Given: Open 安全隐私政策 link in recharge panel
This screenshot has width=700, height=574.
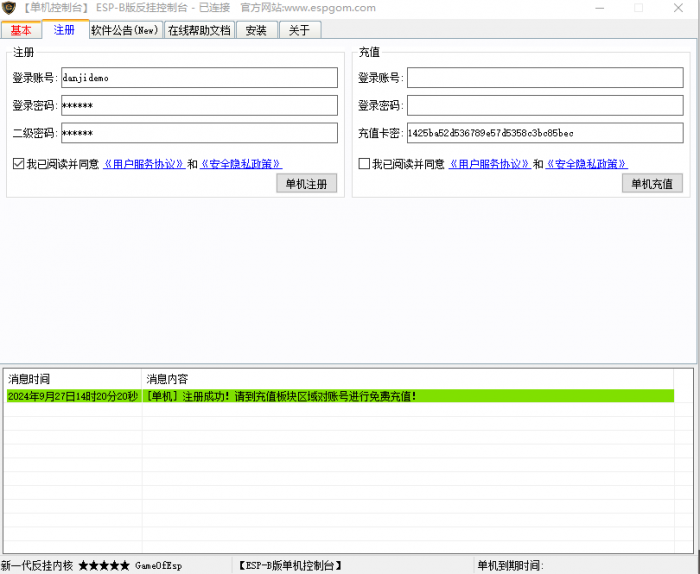Looking at the screenshot, I should [586, 164].
